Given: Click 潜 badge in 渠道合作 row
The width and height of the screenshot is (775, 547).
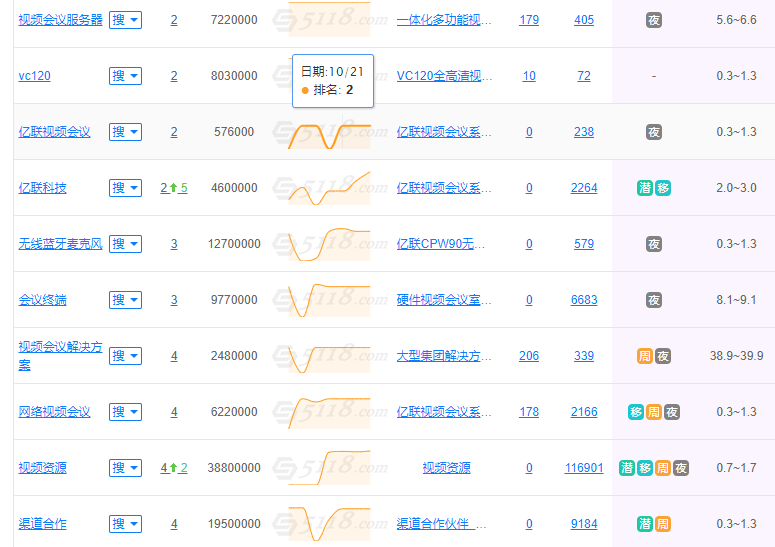Looking at the screenshot, I should coord(645,524).
